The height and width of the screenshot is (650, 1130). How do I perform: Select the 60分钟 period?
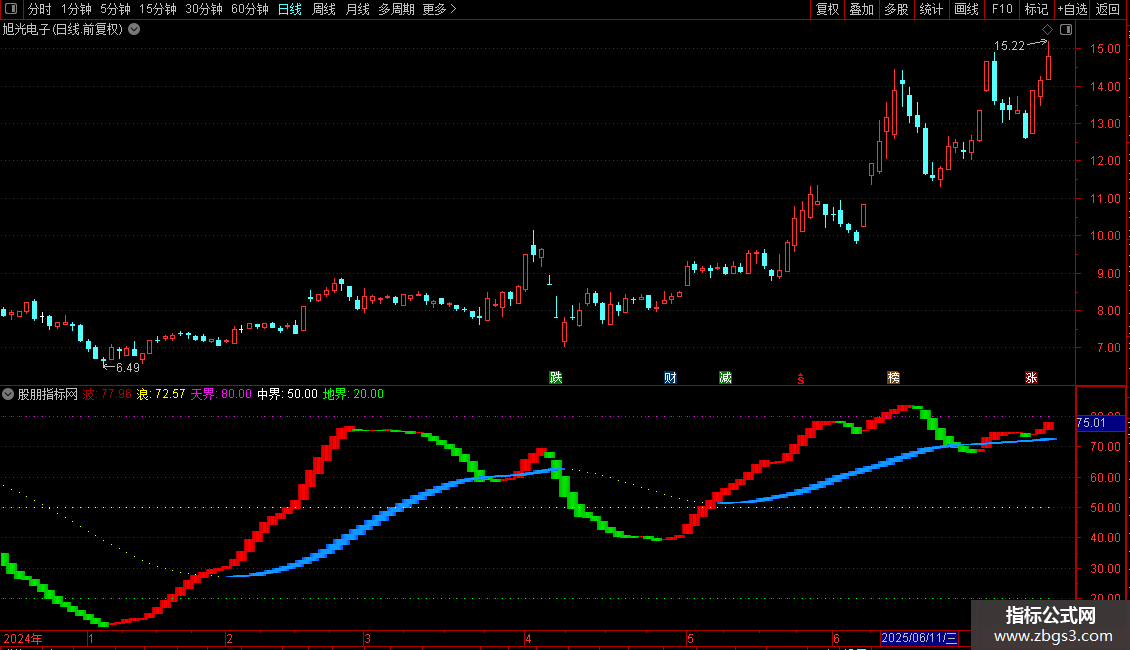[x=249, y=9]
